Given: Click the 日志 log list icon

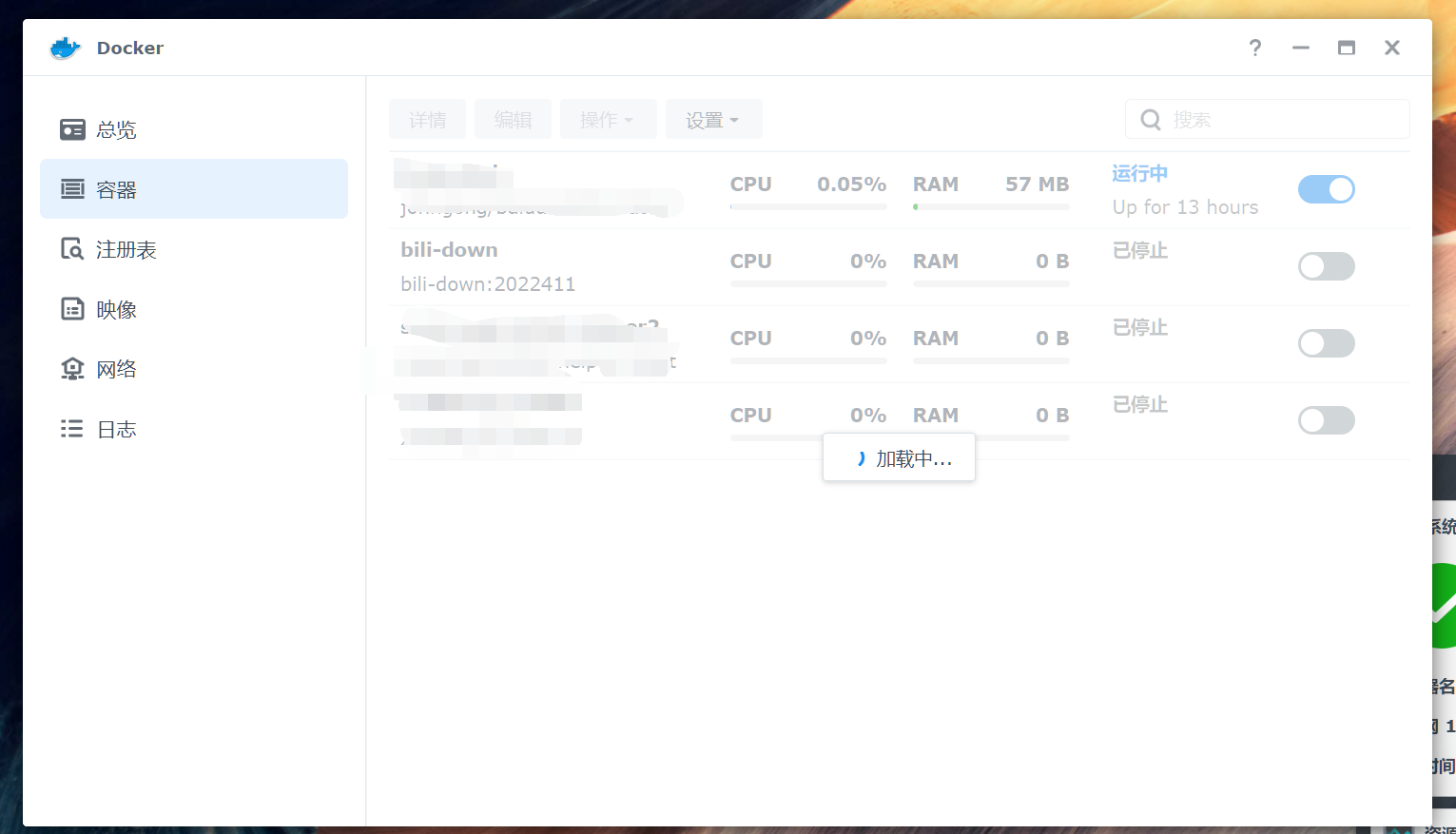Looking at the screenshot, I should point(72,429).
